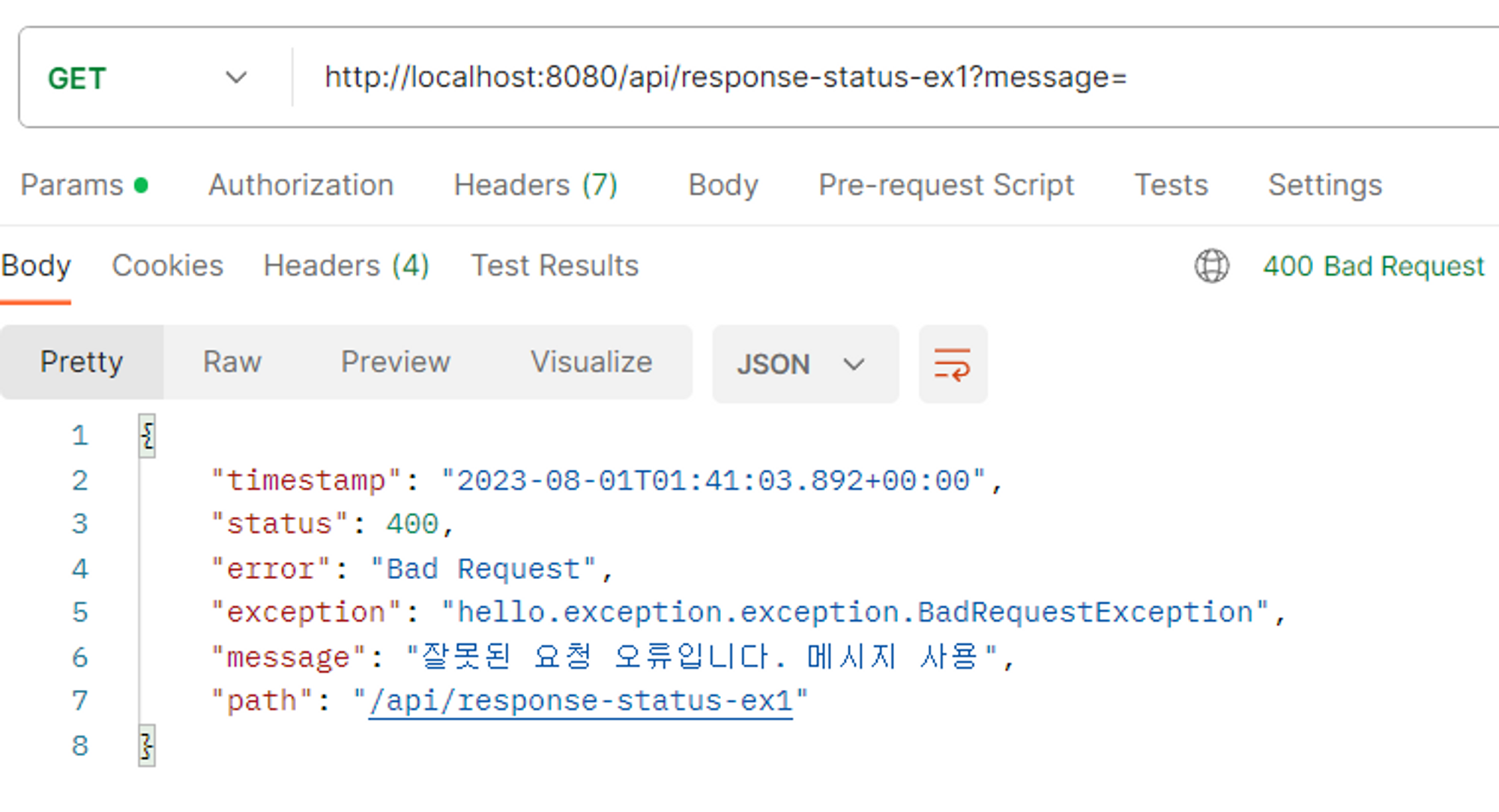Open the Pre-request Script tab
Image resolution: width=1499 pixels, height=812 pixels.
(x=946, y=185)
